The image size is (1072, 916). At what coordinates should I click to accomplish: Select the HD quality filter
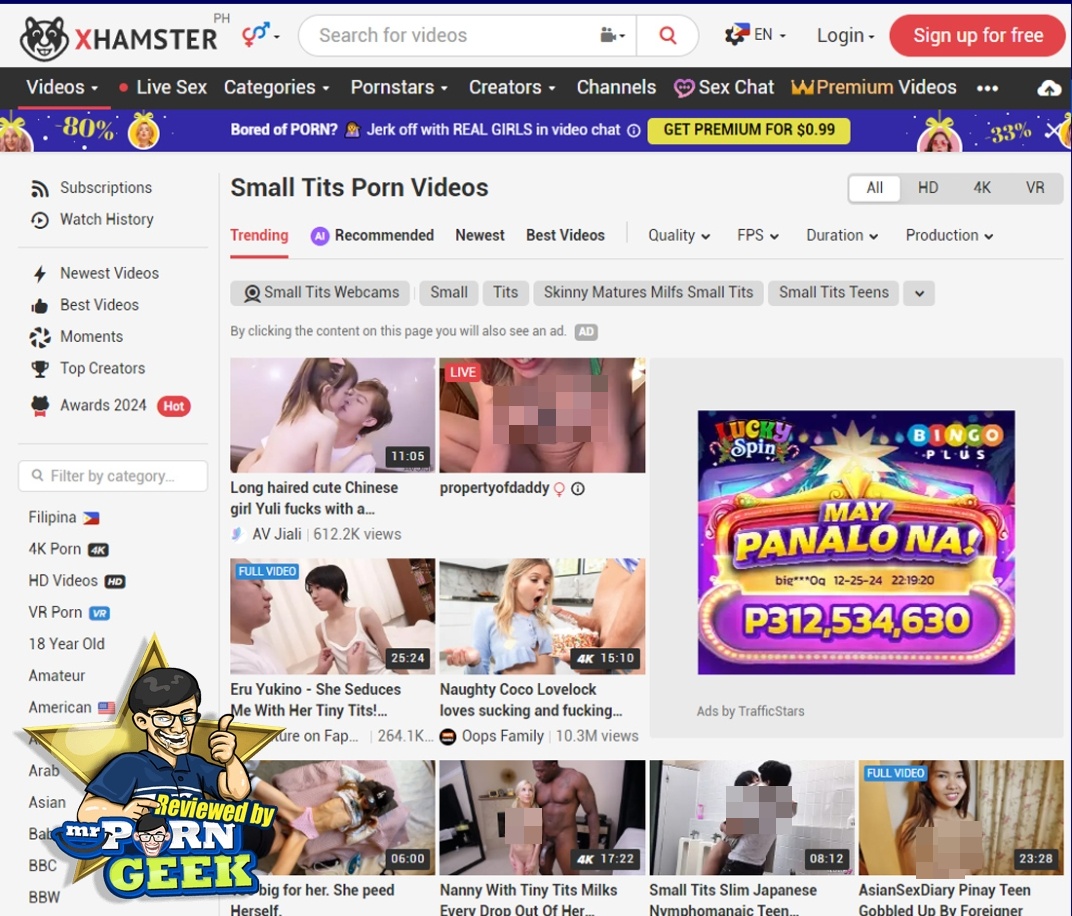tap(928, 188)
